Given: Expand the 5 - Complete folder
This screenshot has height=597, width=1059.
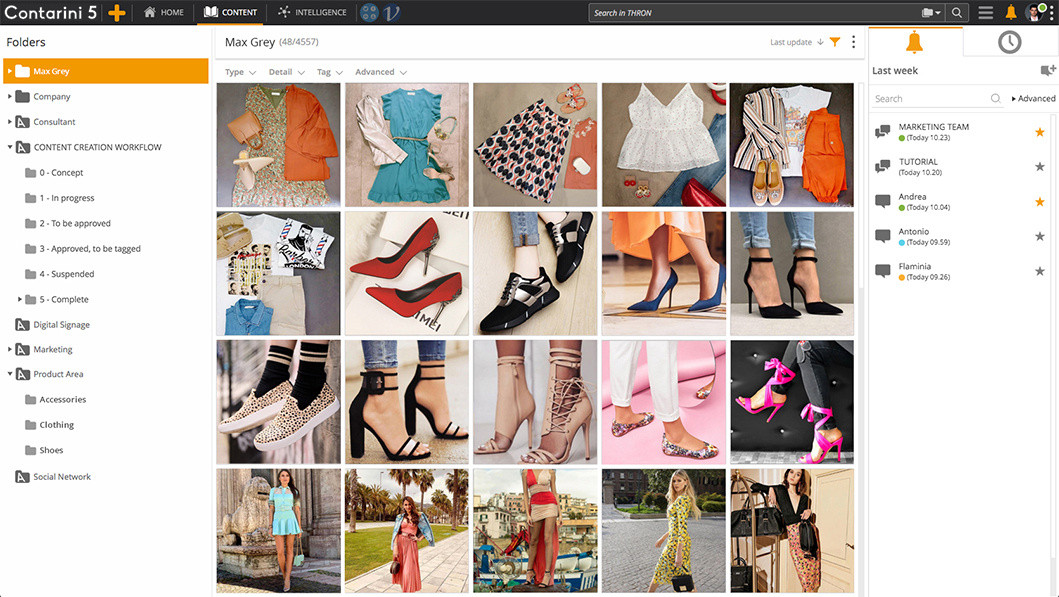Looking at the screenshot, I should [x=20, y=299].
